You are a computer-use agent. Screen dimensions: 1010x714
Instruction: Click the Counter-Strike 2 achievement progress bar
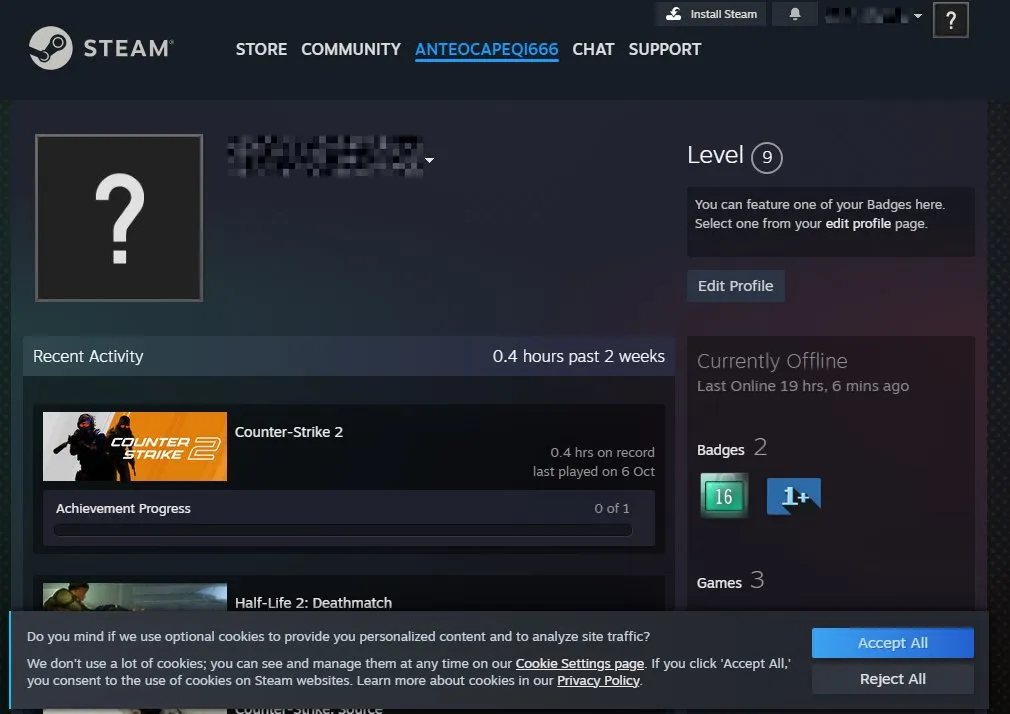click(343, 530)
